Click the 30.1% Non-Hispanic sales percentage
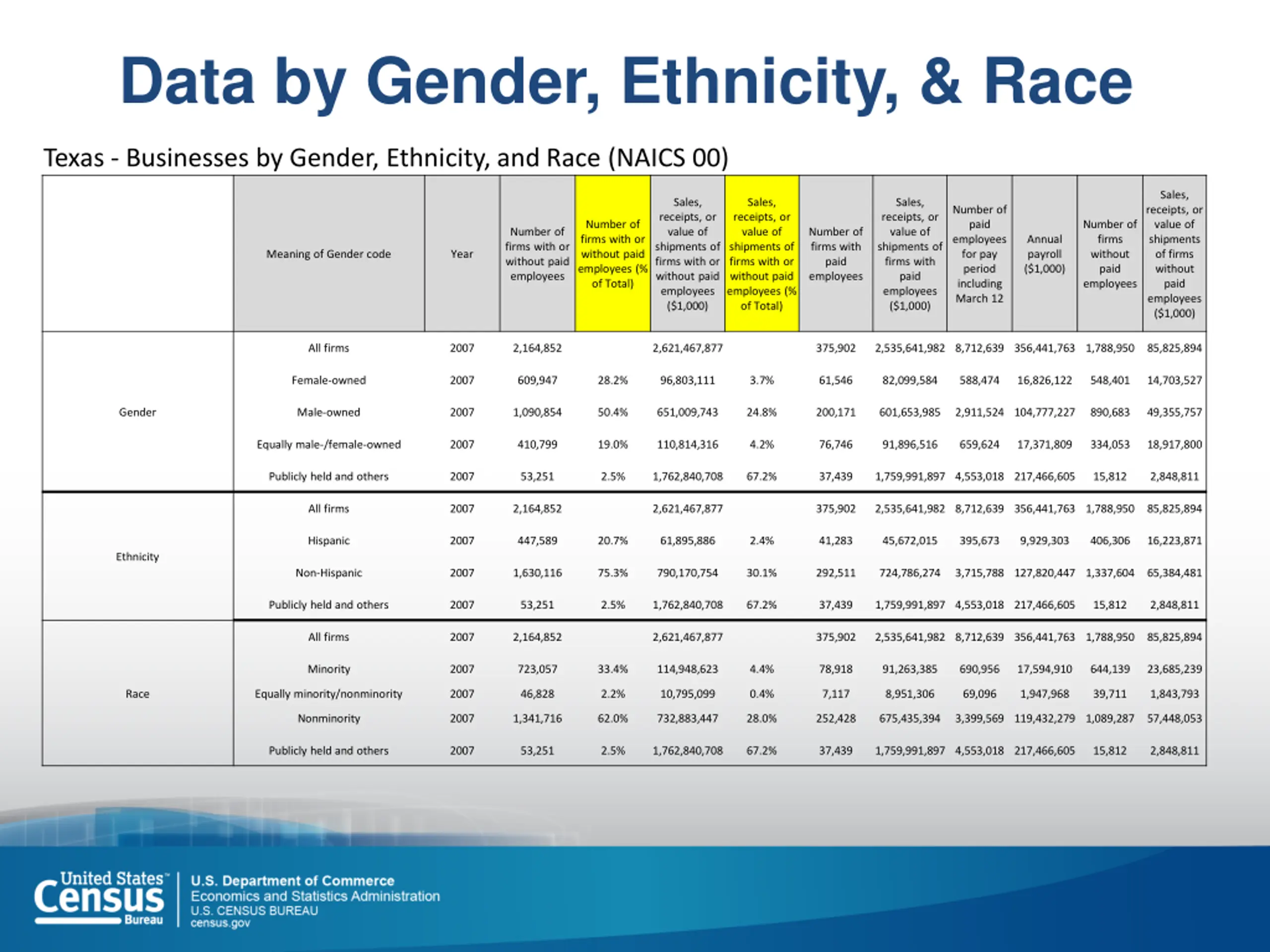This screenshot has width=1270, height=952. coord(762,573)
